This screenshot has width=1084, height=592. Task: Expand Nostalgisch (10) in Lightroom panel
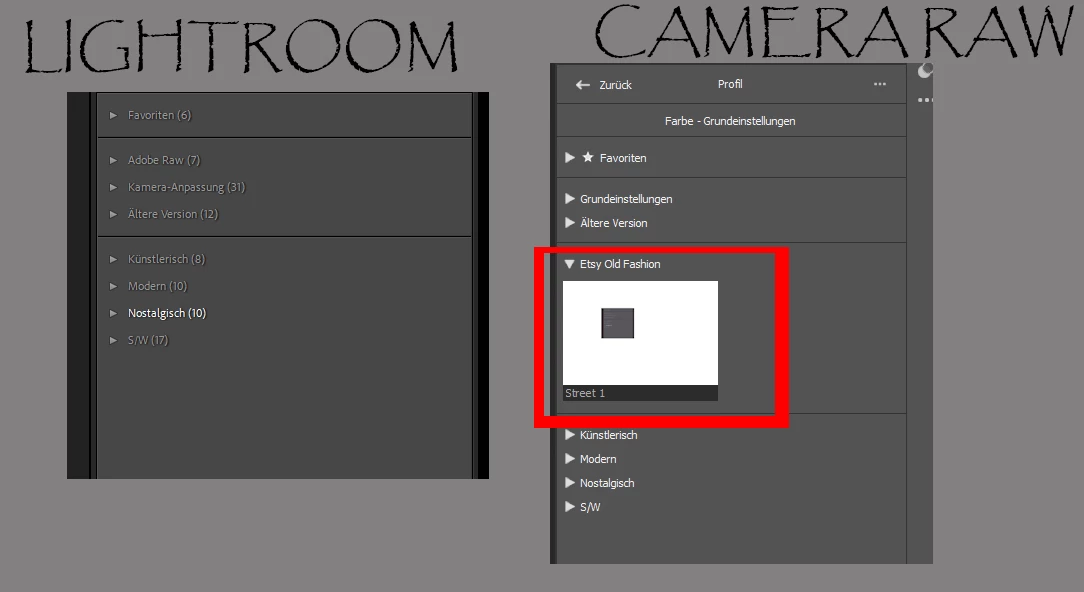pyautogui.click(x=113, y=313)
